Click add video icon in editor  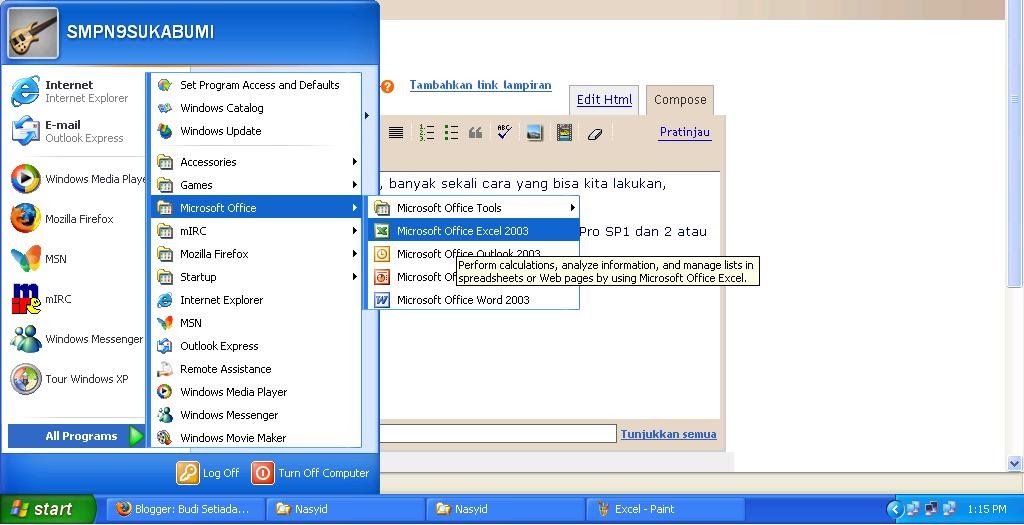[x=564, y=133]
